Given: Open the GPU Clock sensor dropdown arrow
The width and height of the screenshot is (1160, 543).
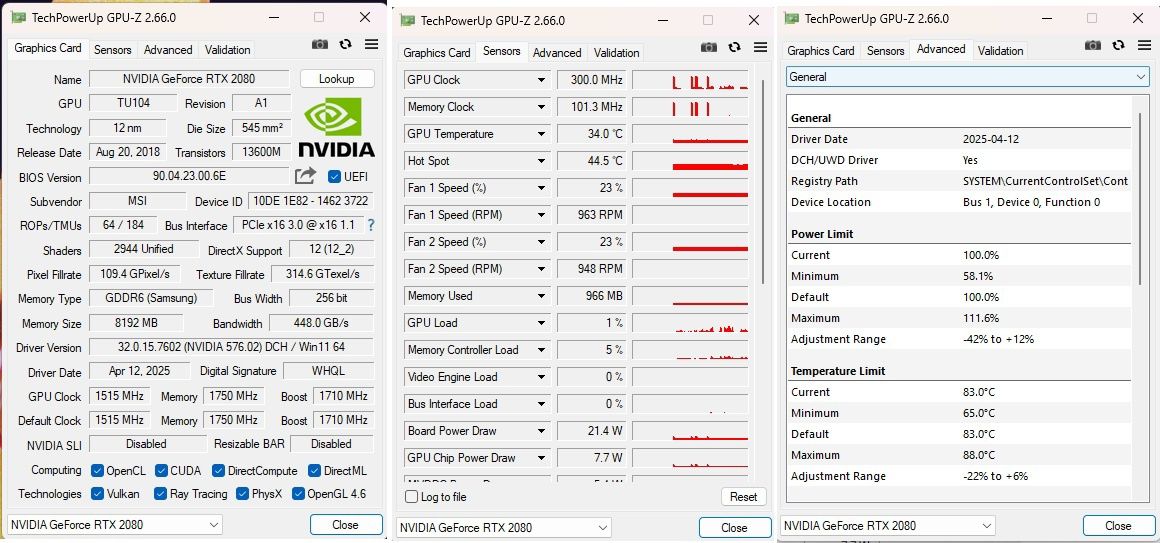Looking at the screenshot, I should point(541,80).
